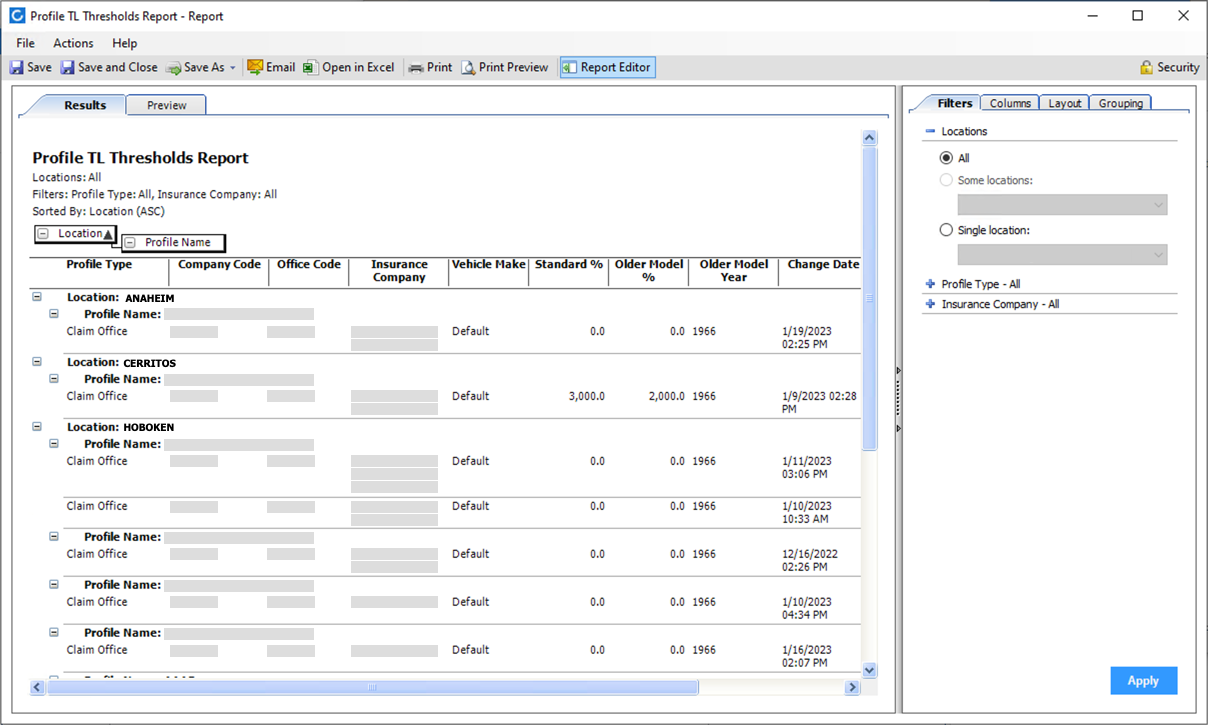Click the horizontal scrollbar thumb
Screen dimensions: 1208x725
(x=372, y=687)
